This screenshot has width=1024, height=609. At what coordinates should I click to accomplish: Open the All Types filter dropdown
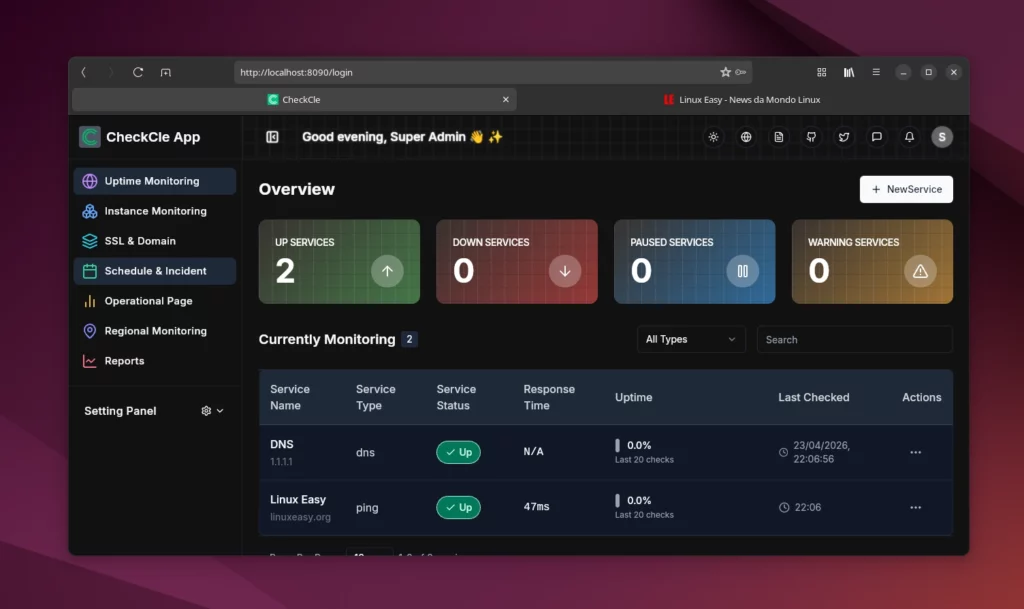coord(691,339)
